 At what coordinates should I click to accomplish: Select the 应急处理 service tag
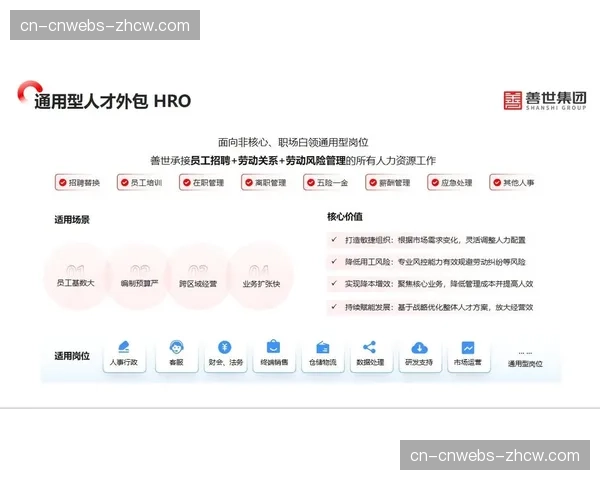452,183
